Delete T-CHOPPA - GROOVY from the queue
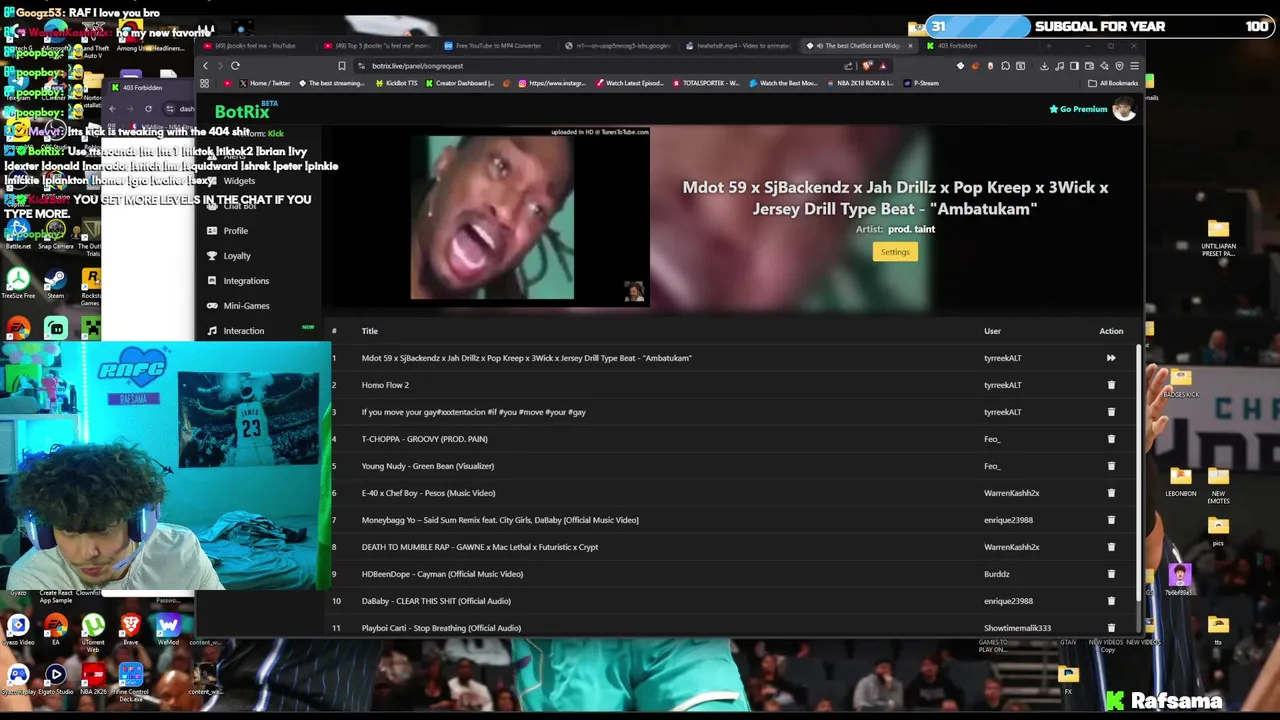Viewport: 1280px width, 720px height. (x=1111, y=439)
